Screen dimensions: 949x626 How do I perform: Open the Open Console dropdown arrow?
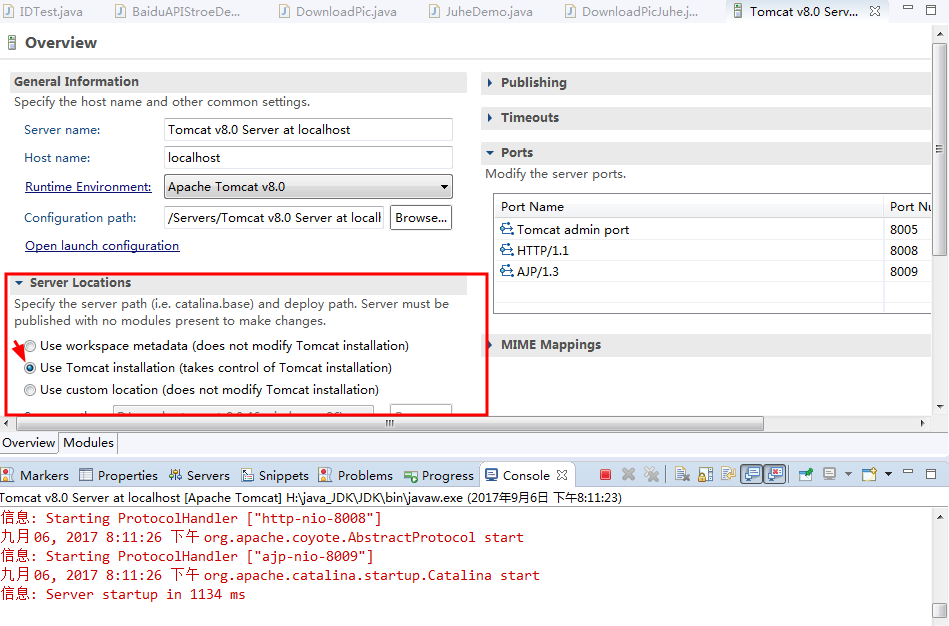pyautogui.click(x=888, y=475)
